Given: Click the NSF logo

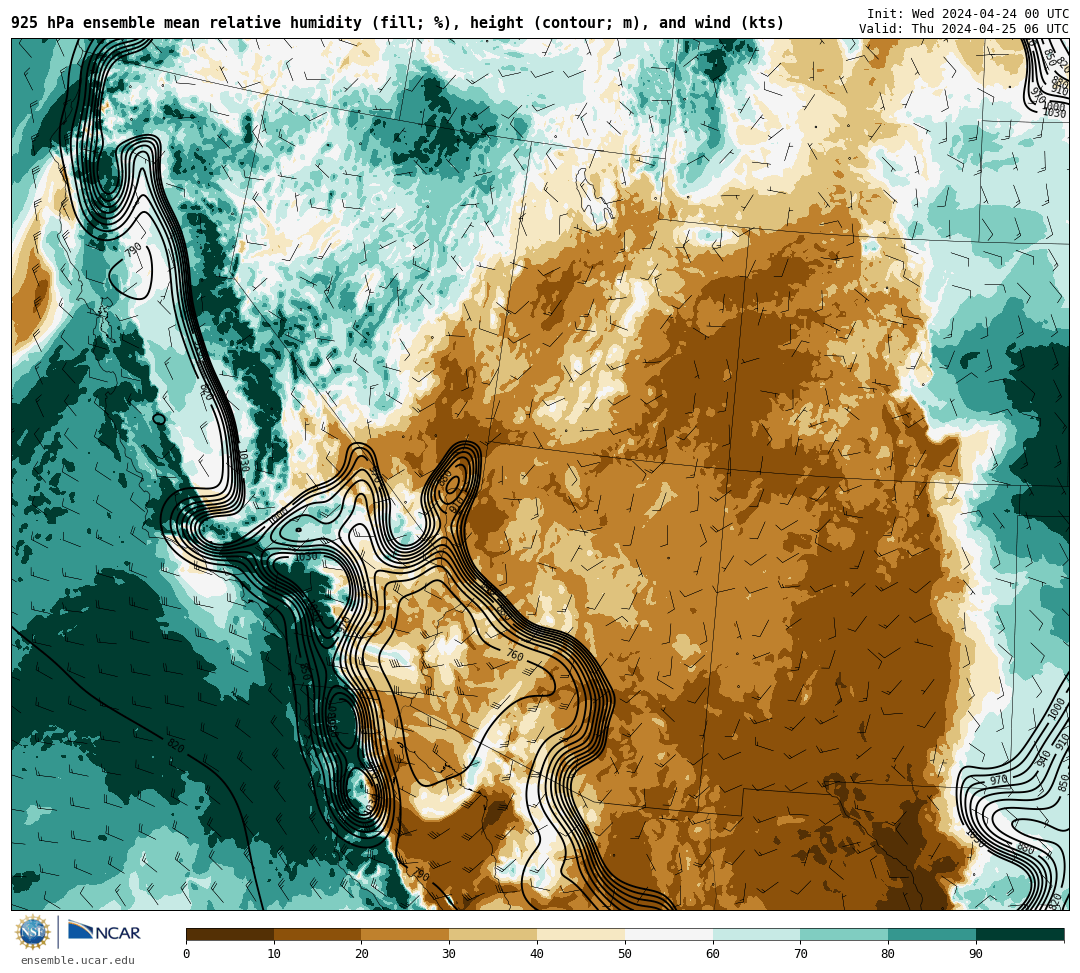Looking at the screenshot, I should coord(32,933).
